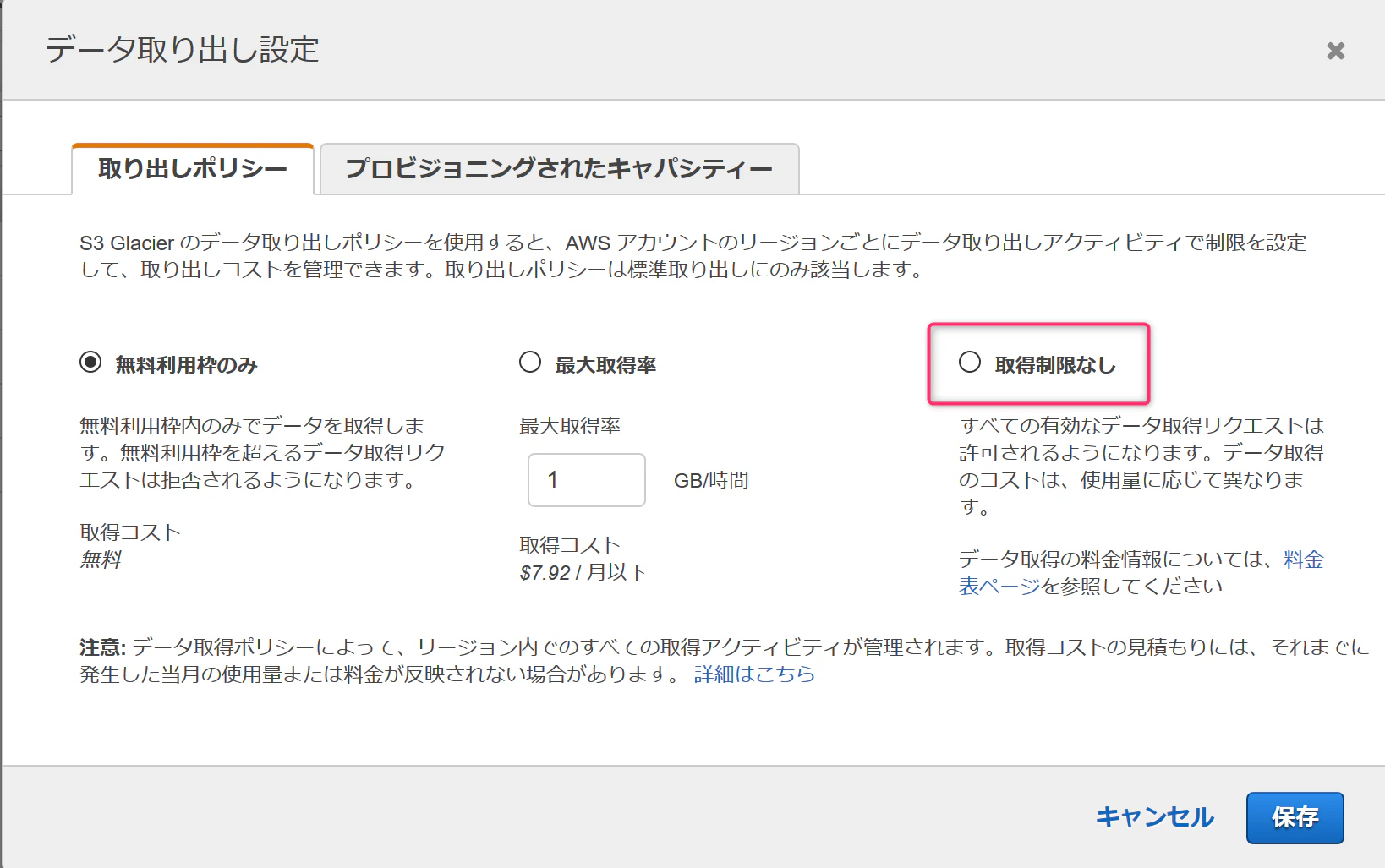This screenshot has width=1385, height=868.
Task: Click the $7.92 / 月以下 cost text
Action: pyautogui.click(x=583, y=572)
